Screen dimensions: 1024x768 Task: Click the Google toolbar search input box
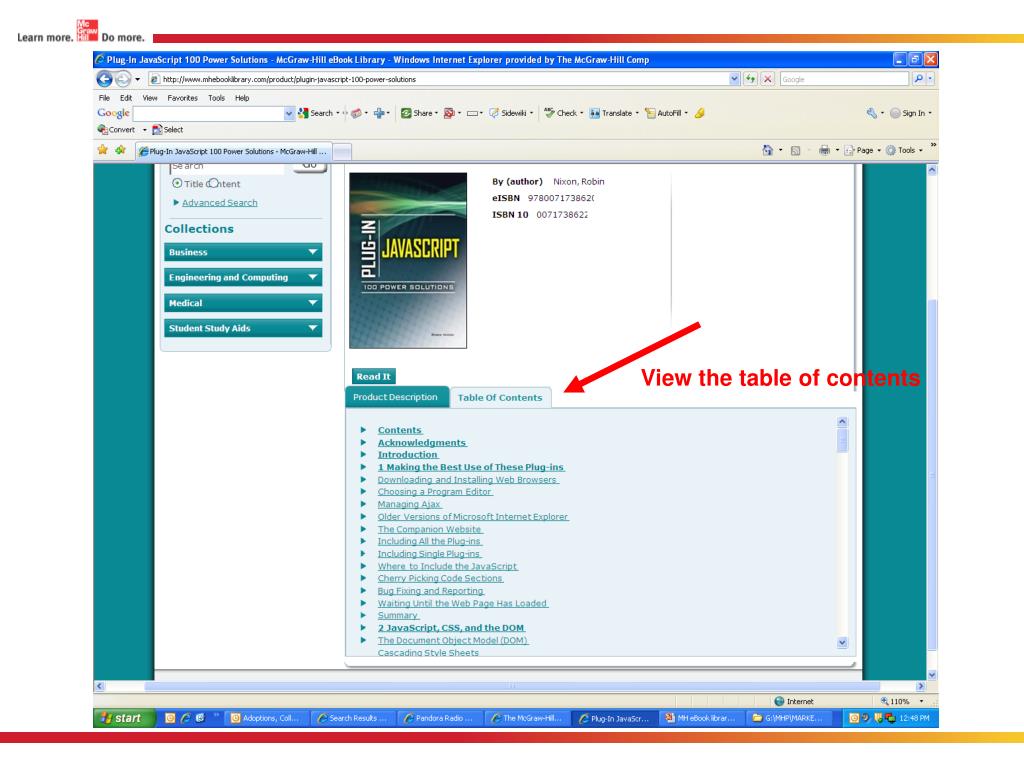pyautogui.click(x=208, y=114)
